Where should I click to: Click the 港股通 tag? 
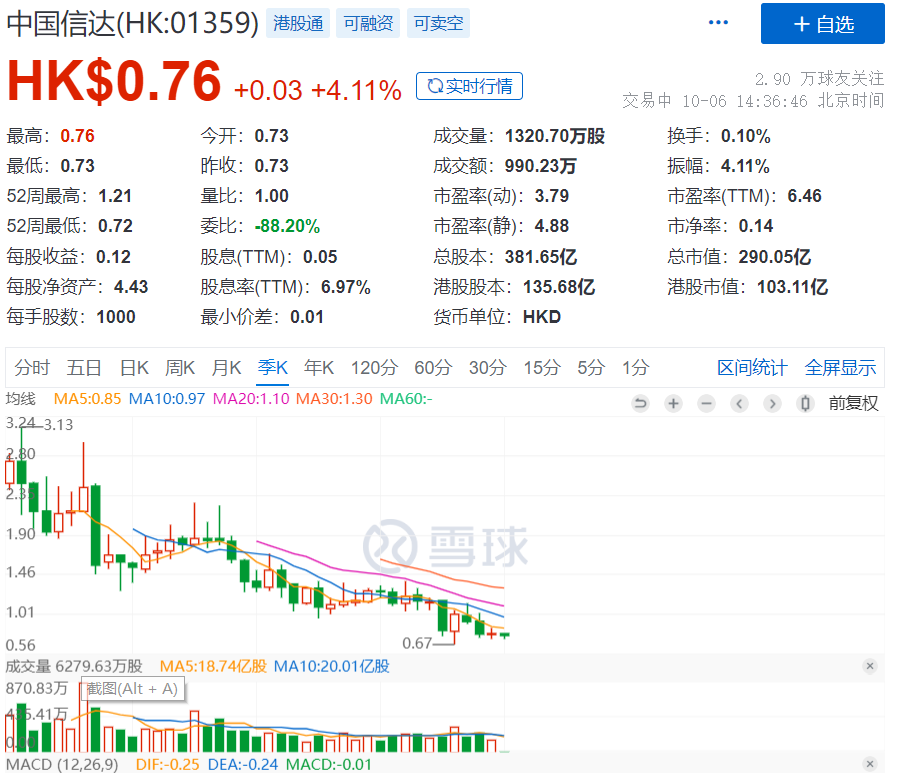point(298,23)
